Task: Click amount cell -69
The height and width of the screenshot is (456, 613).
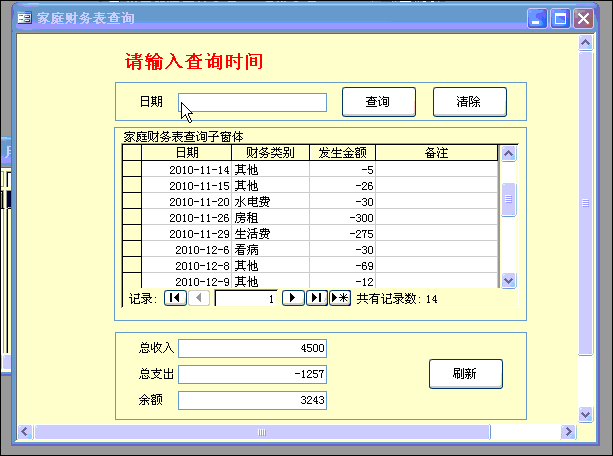Action: click(x=342, y=266)
